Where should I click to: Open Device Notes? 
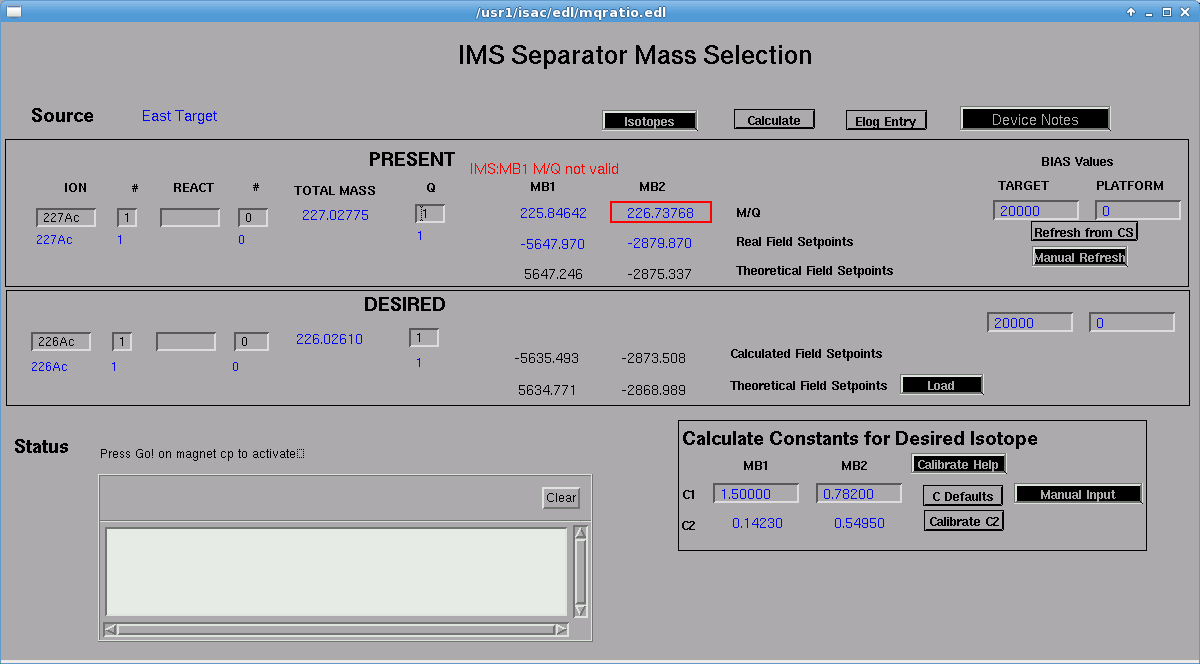1035,119
